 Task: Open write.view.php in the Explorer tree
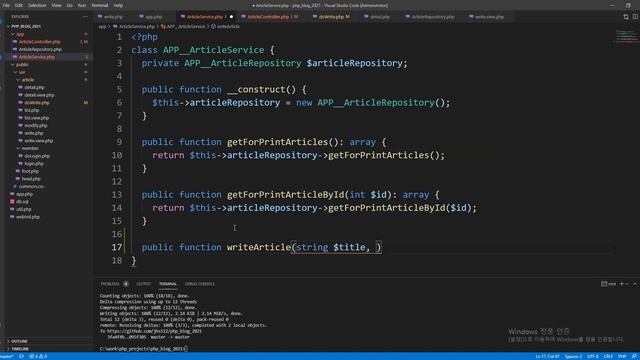(x=38, y=141)
